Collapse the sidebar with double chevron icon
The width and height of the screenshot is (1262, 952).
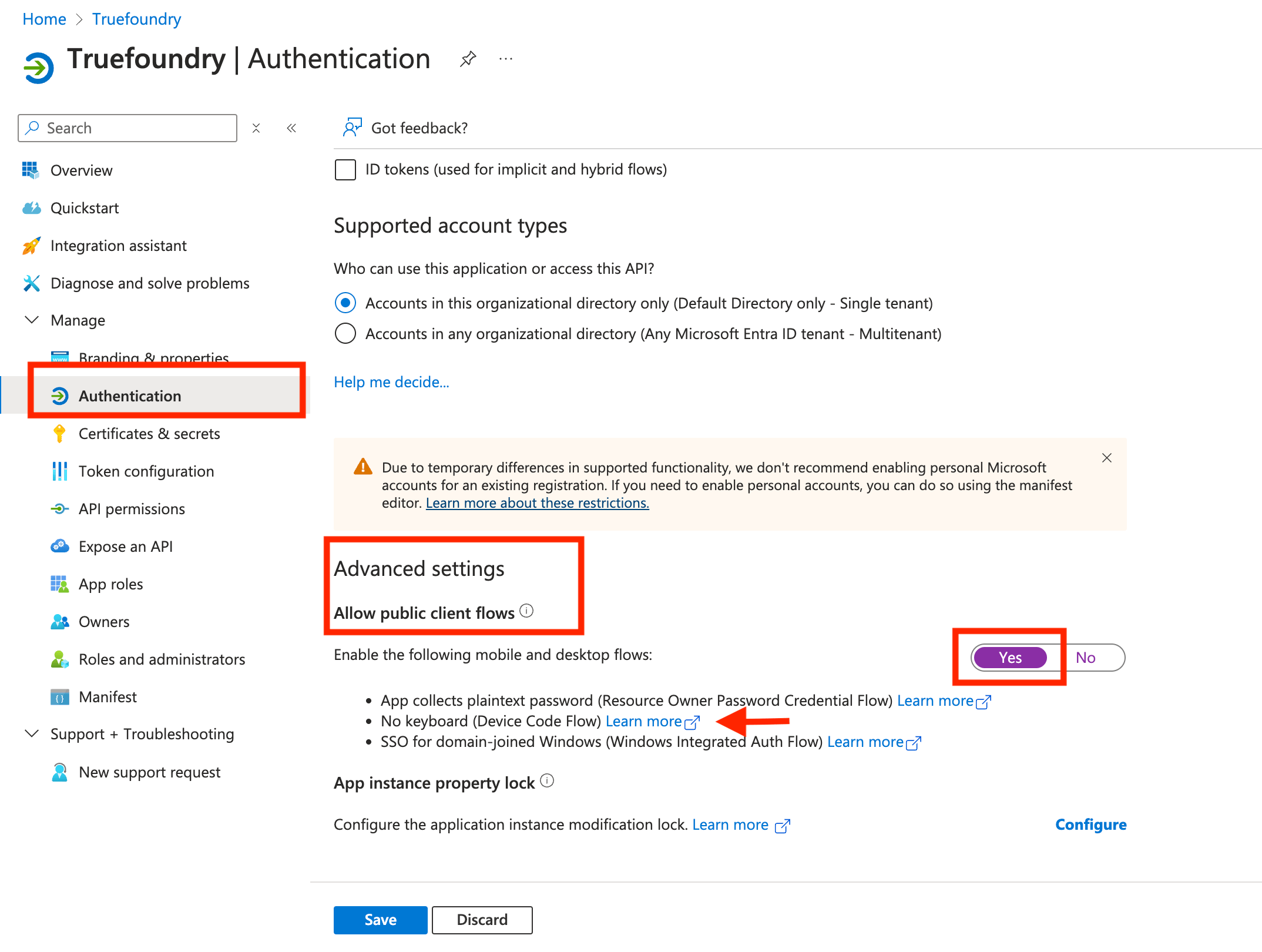tap(291, 128)
